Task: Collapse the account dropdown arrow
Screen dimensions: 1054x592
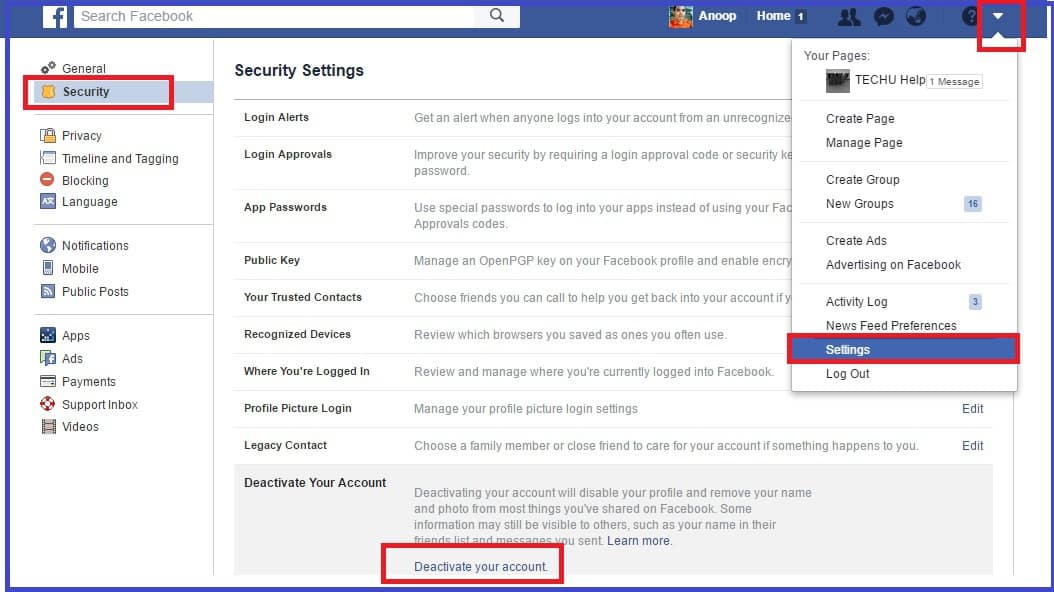Action: point(998,16)
